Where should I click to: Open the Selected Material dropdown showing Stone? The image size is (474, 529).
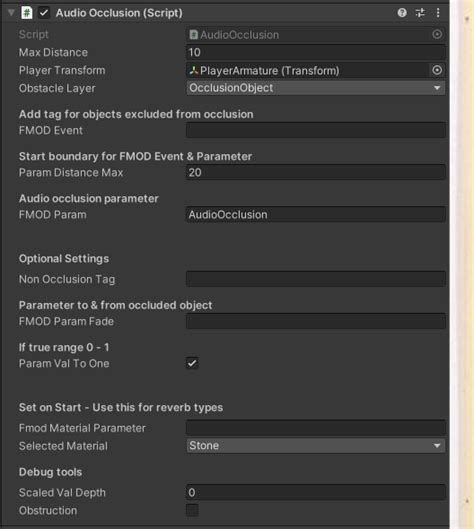[316, 446]
